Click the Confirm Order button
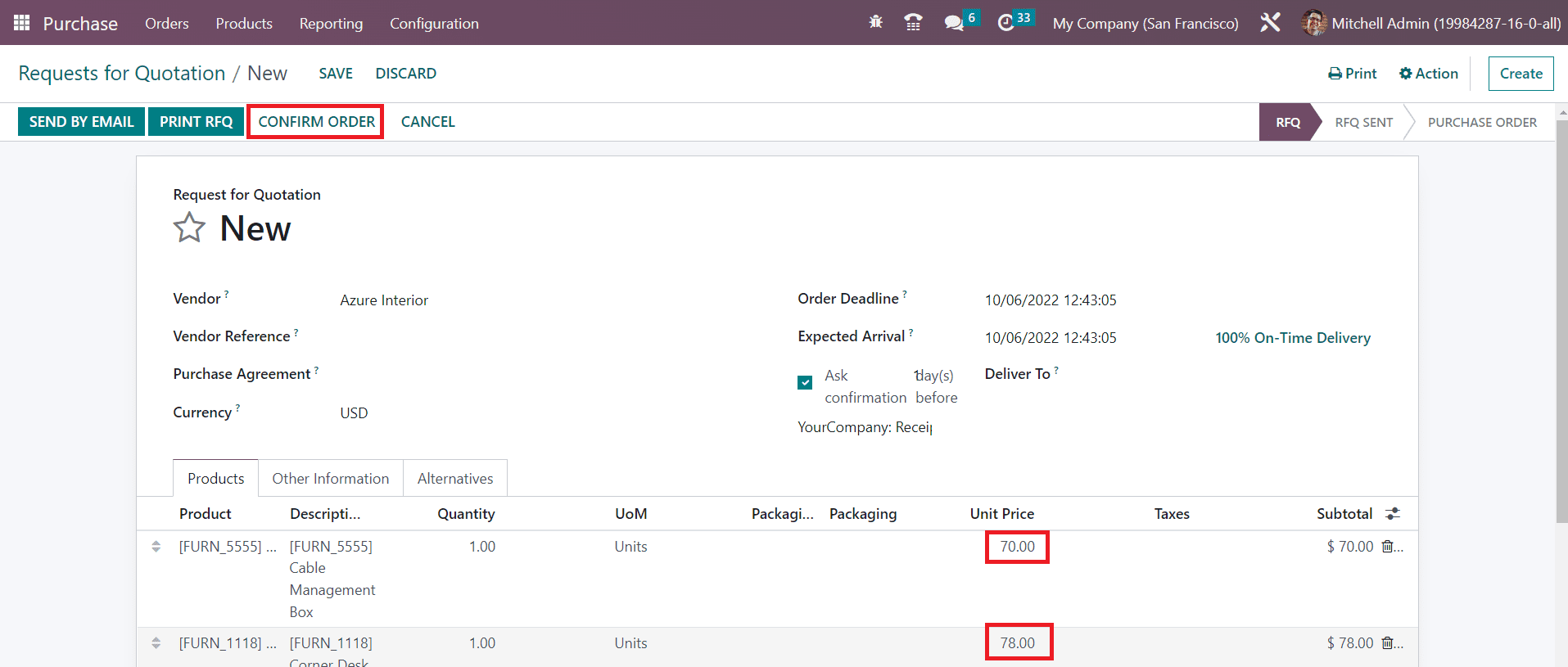The height and width of the screenshot is (667, 1568). coord(316,122)
